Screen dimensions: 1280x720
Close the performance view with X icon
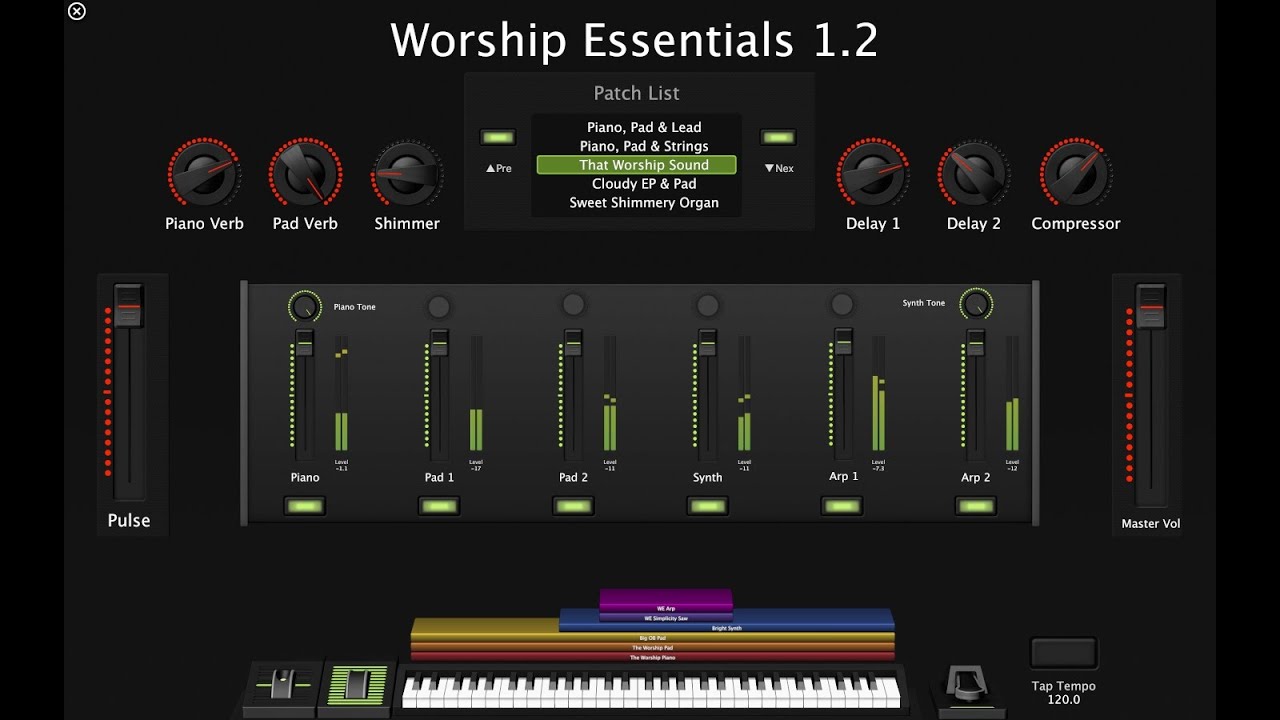point(76,11)
